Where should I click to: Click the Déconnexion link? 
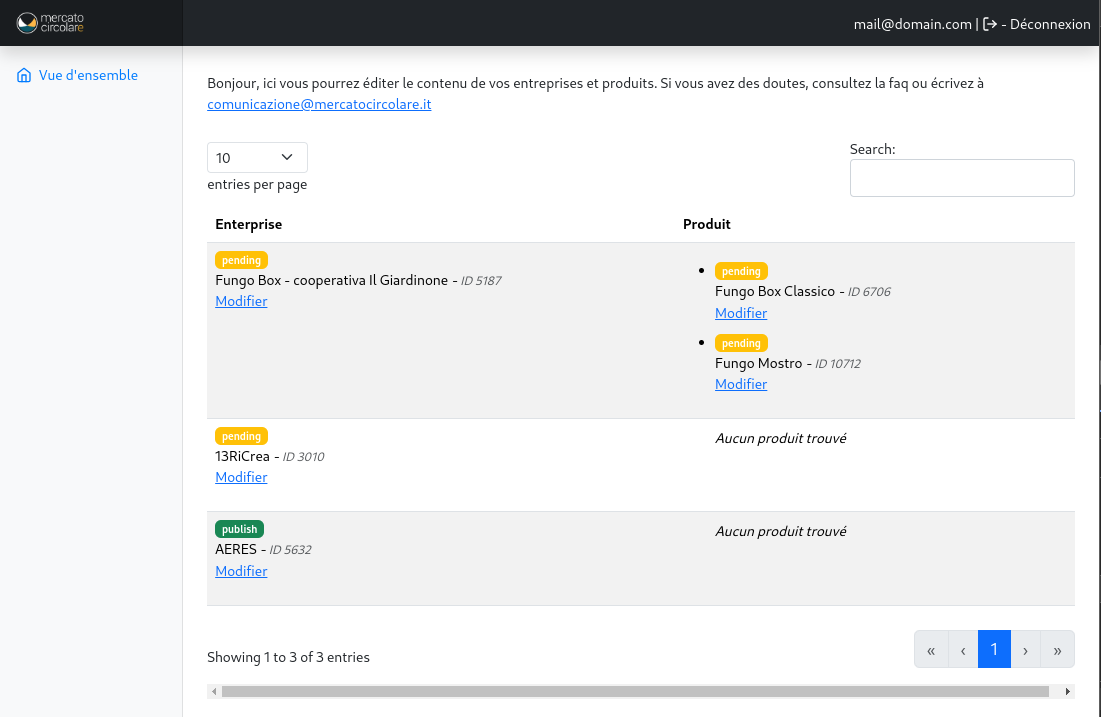point(1050,24)
